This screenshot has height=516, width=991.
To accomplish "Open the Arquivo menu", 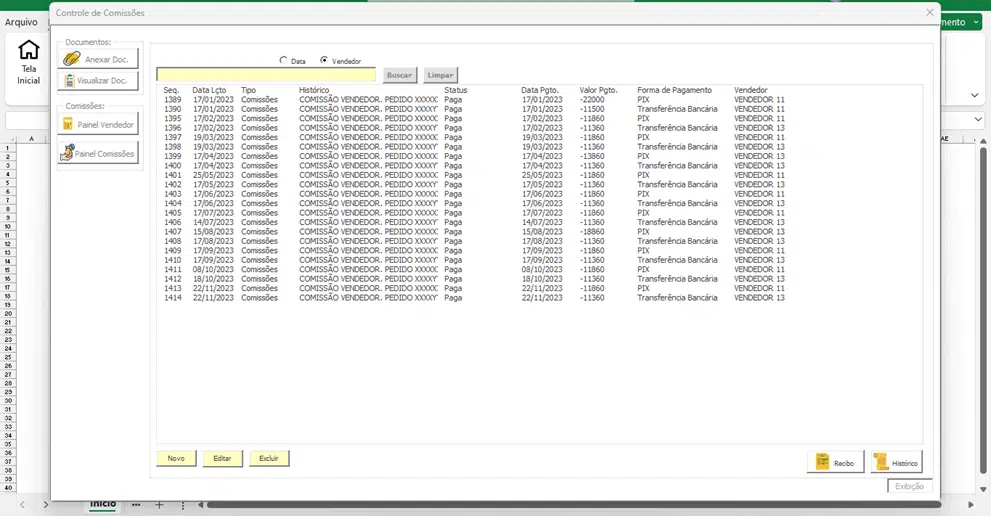I will 21,22.
